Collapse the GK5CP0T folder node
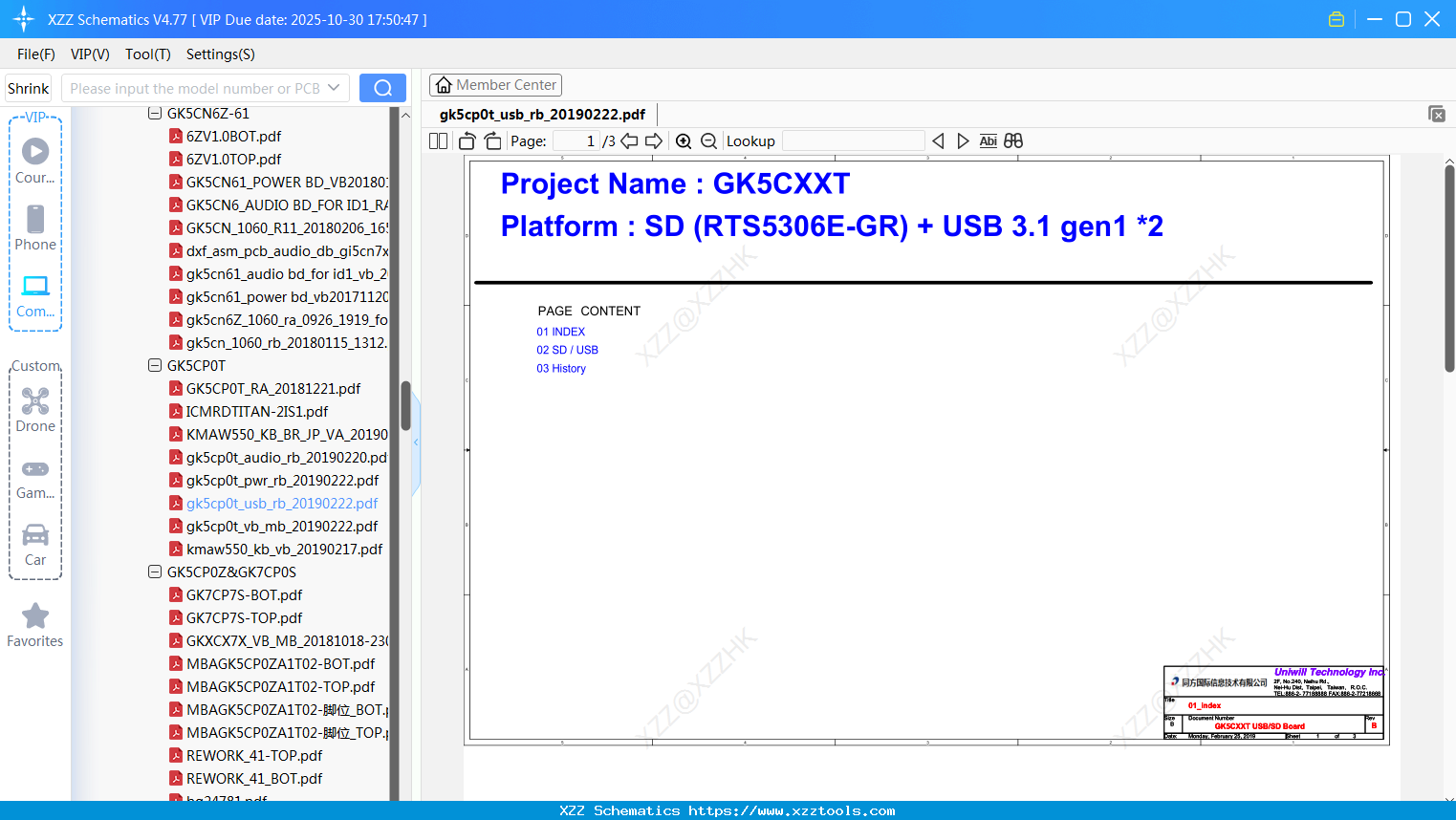The height and width of the screenshot is (820, 1456). pos(155,365)
